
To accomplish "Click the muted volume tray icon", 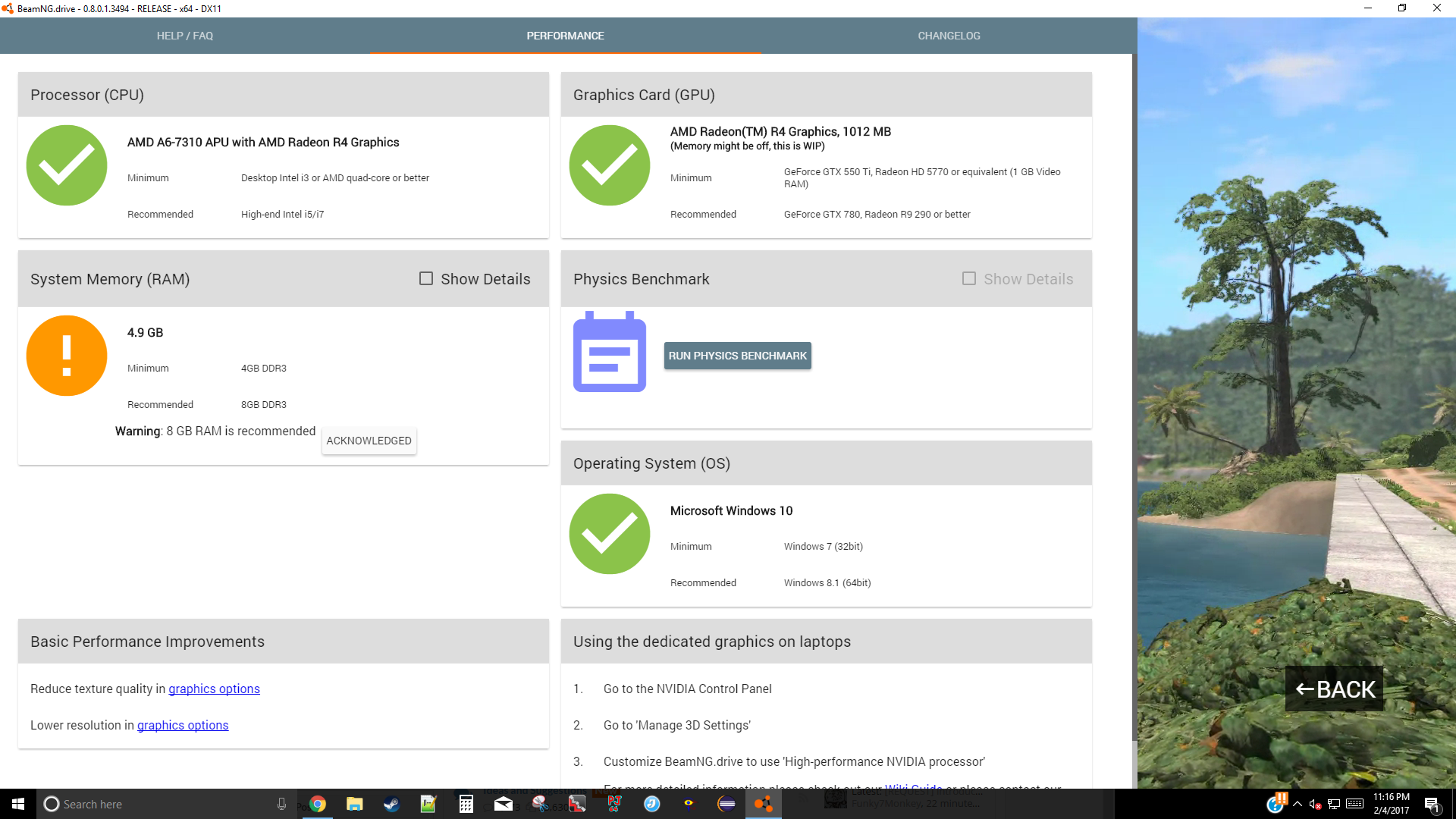I will pos(1316,804).
